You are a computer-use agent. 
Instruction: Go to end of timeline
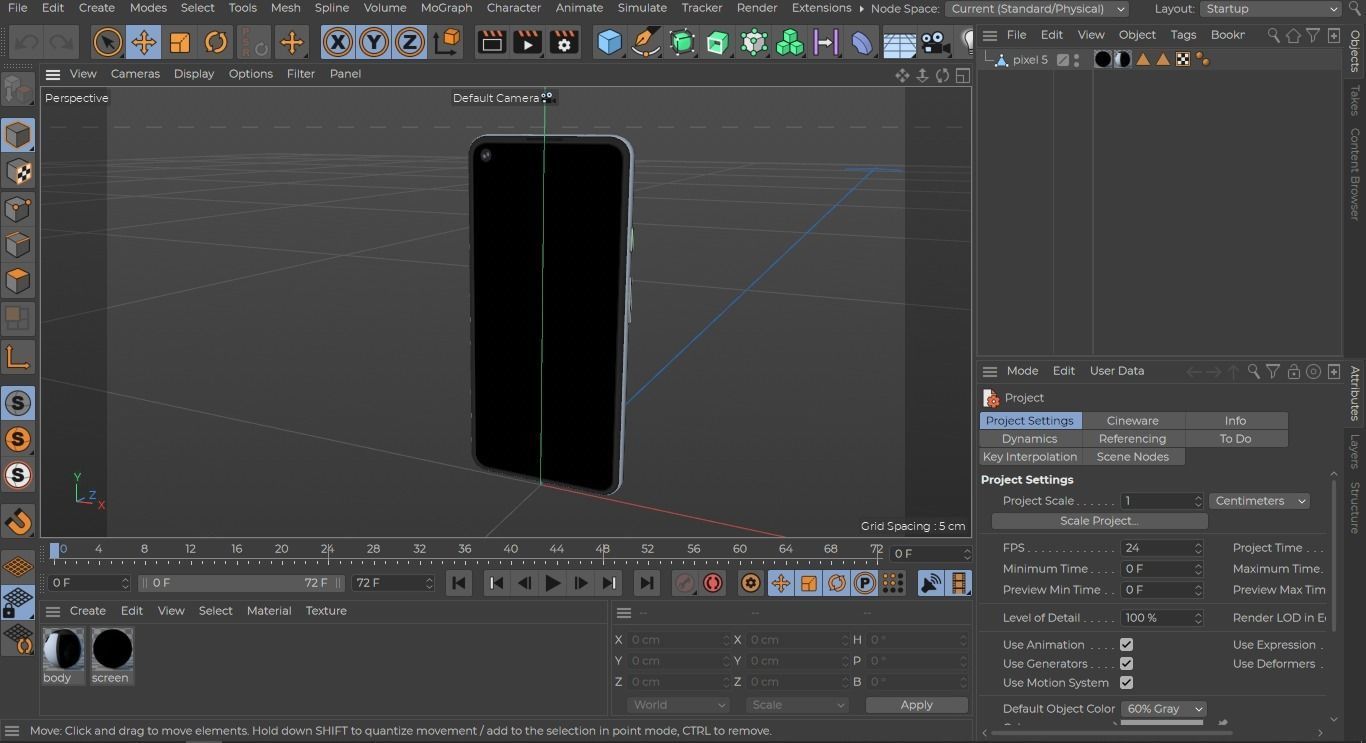pyautogui.click(x=647, y=583)
